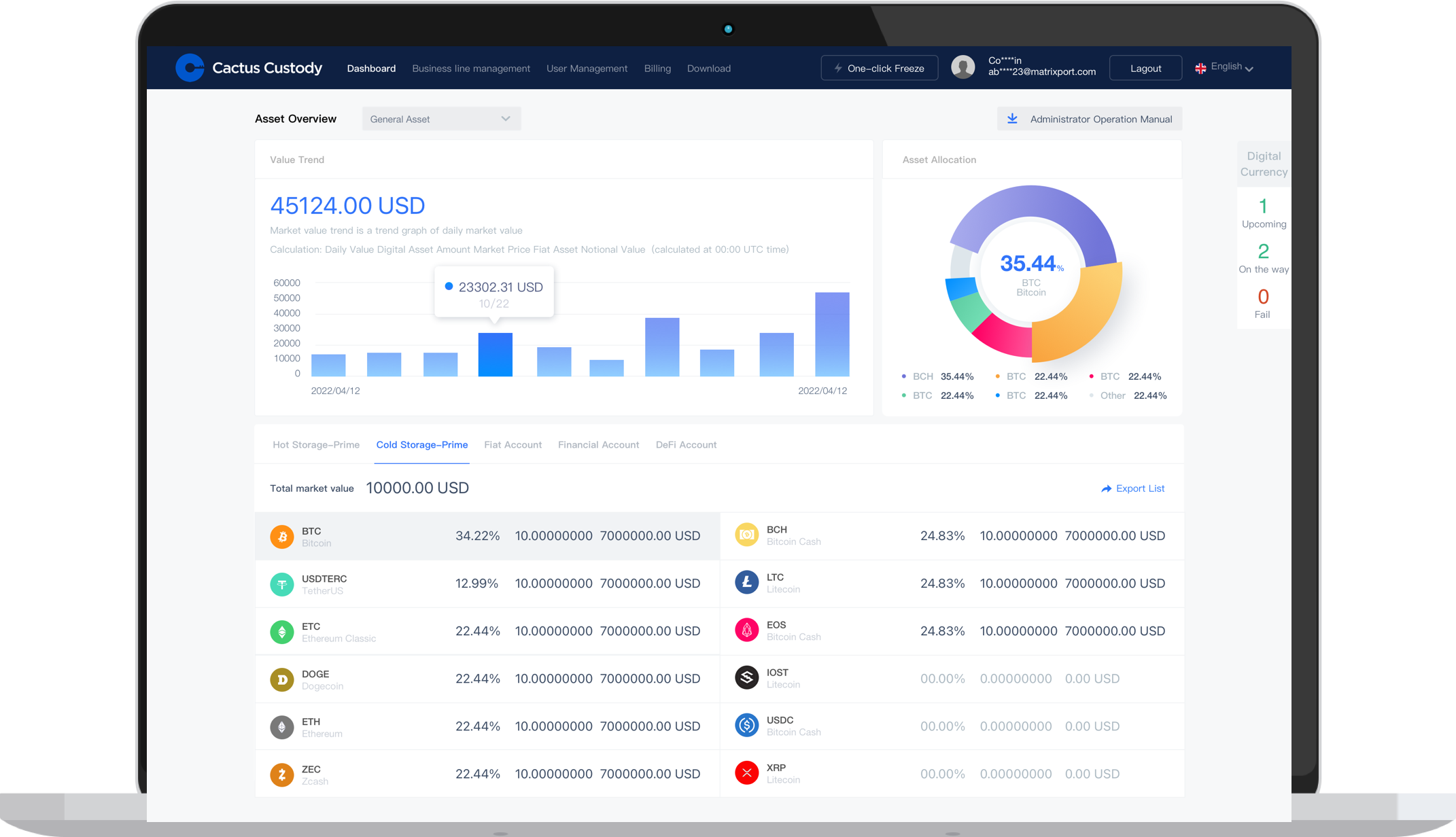The width and height of the screenshot is (1456, 837).
Task: Open Business line management menu
Action: (470, 69)
